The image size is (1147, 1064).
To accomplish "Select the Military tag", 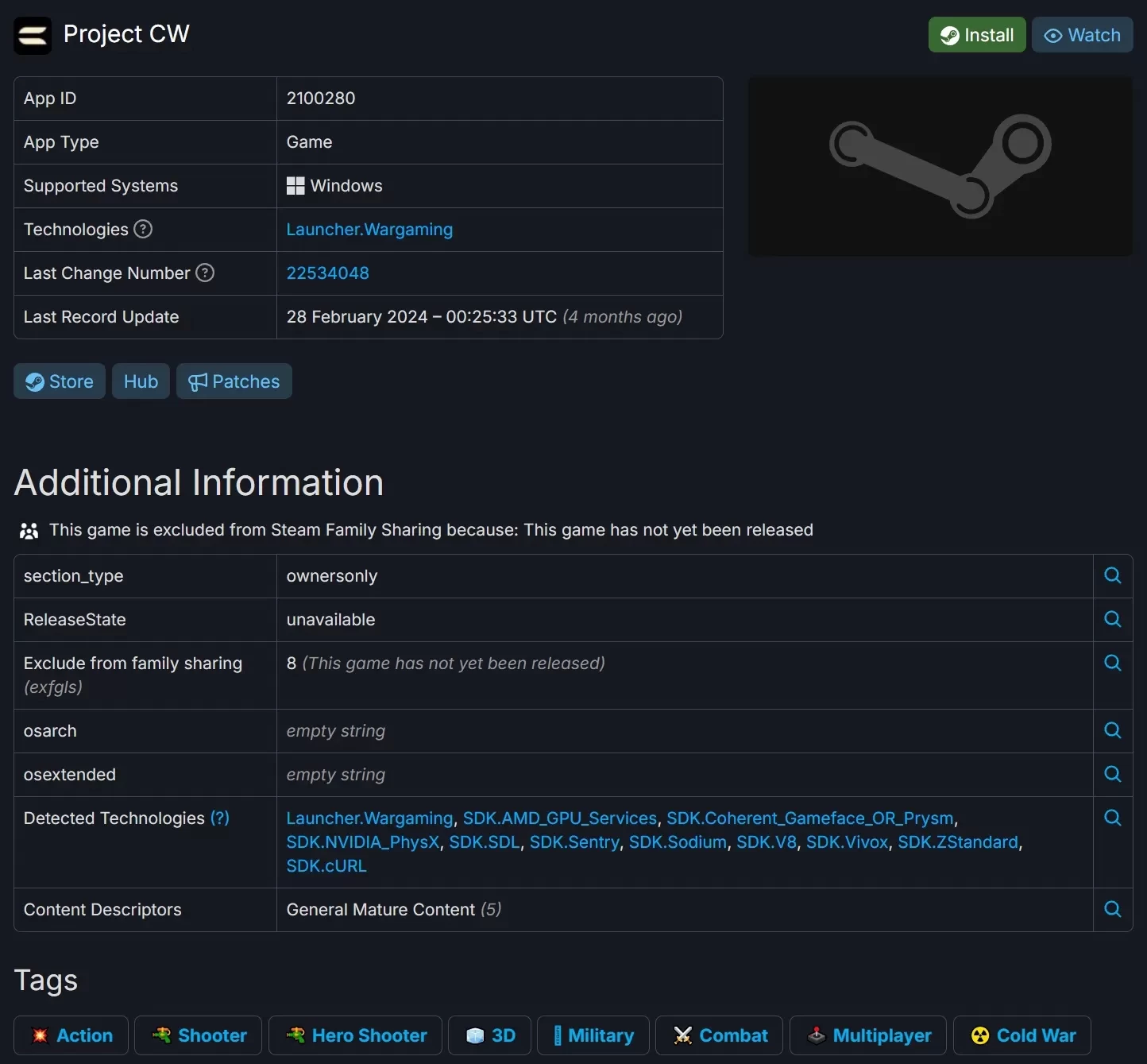I will point(593,1035).
